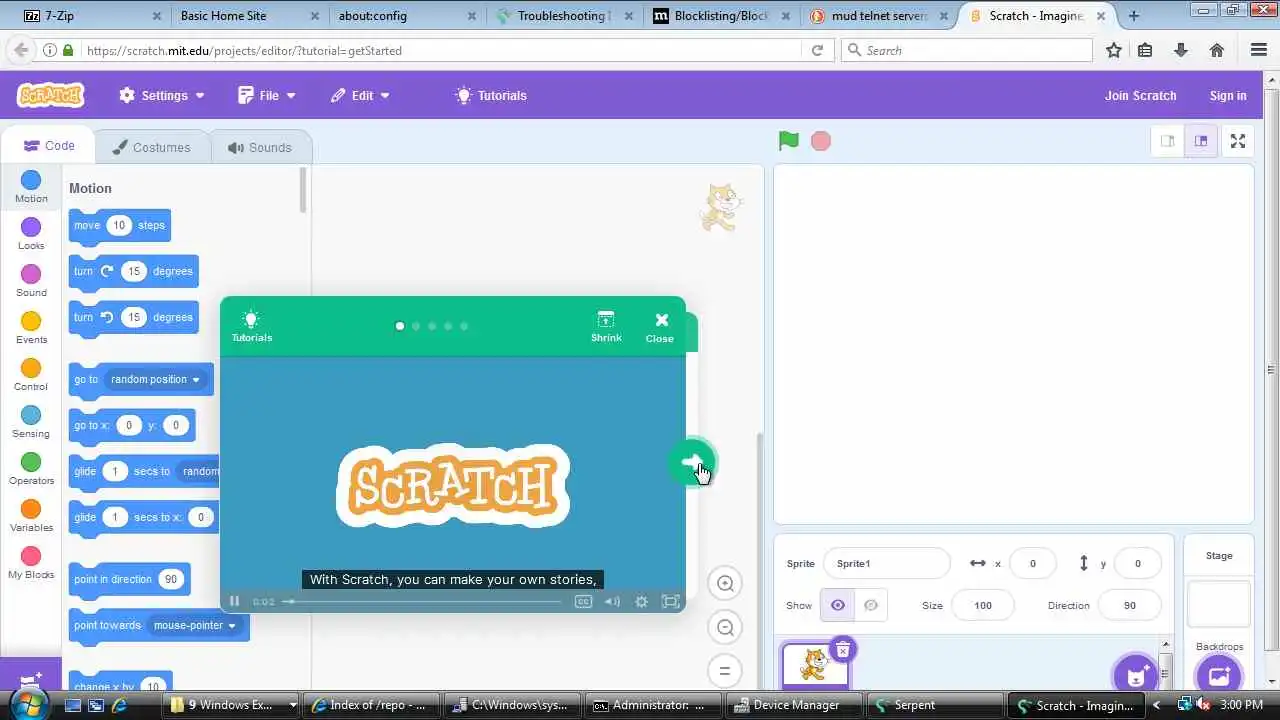Open Tutorials in the menu bar

point(491,95)
